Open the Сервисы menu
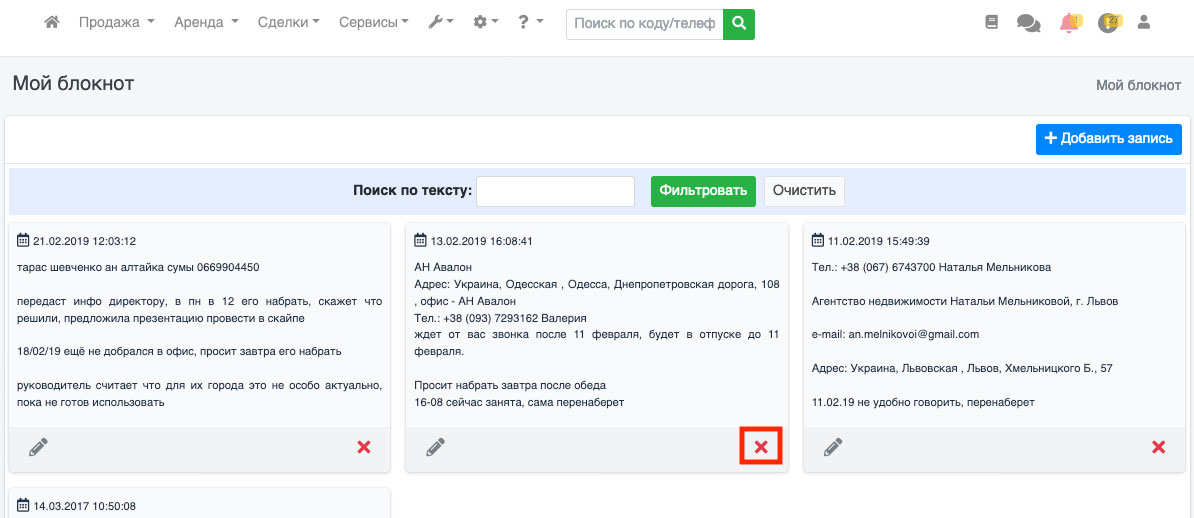Image resolution: width=1194 pixels, height=518 pixels. click(373, 22)
